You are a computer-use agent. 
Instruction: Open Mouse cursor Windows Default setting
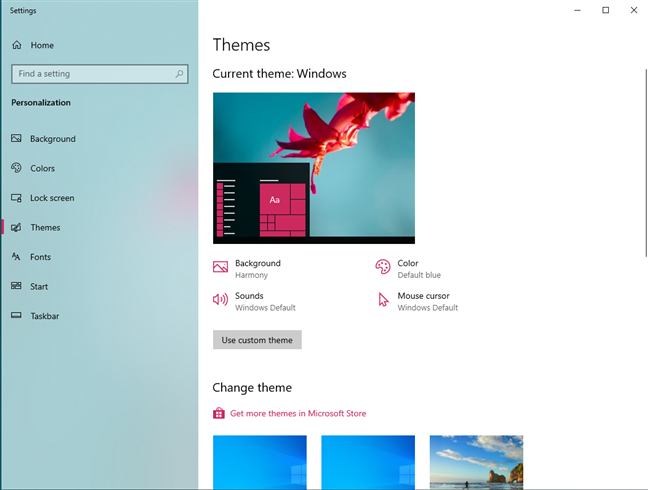coord(418,301)
